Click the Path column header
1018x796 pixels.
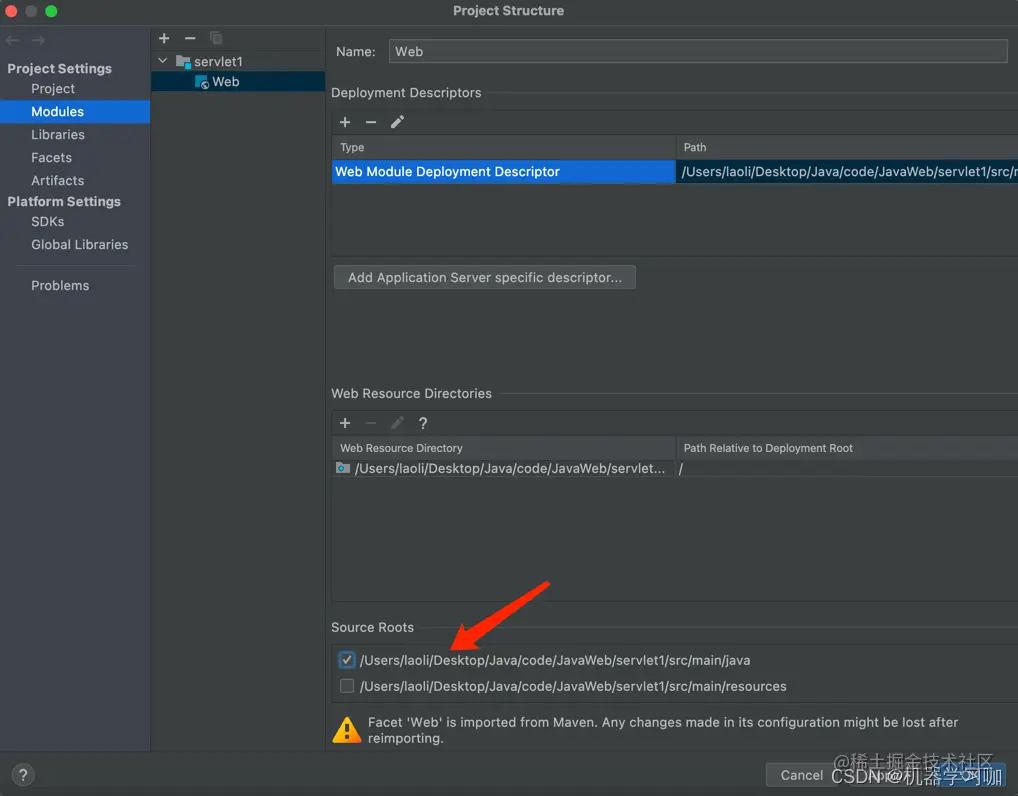pos(847,147)
